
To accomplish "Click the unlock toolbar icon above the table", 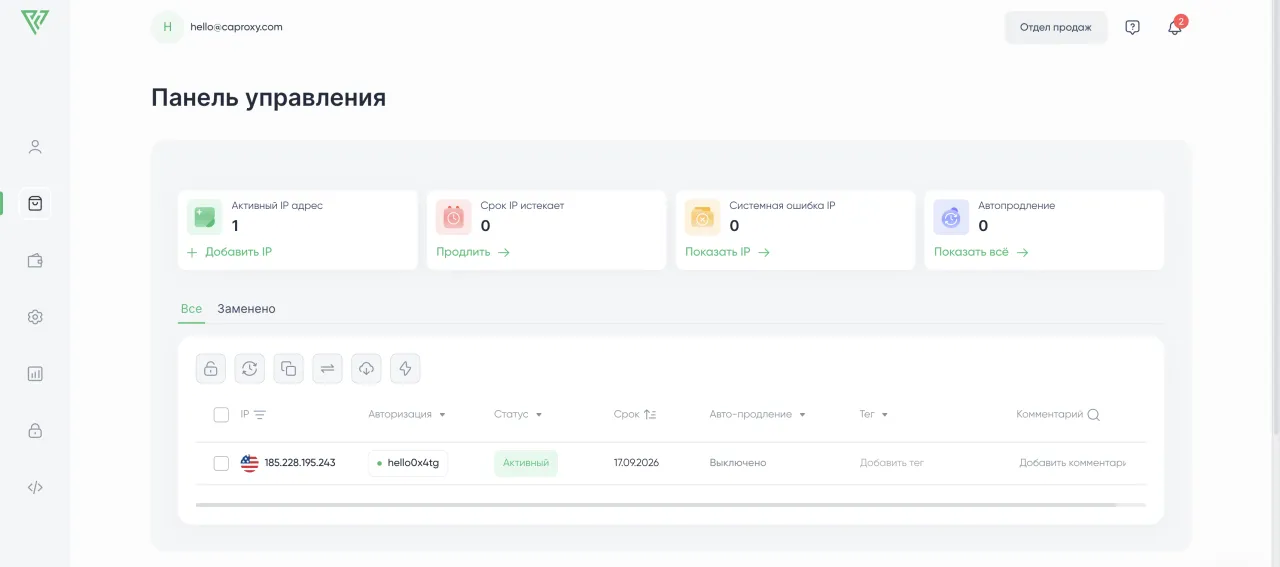I will click(211, 368).
